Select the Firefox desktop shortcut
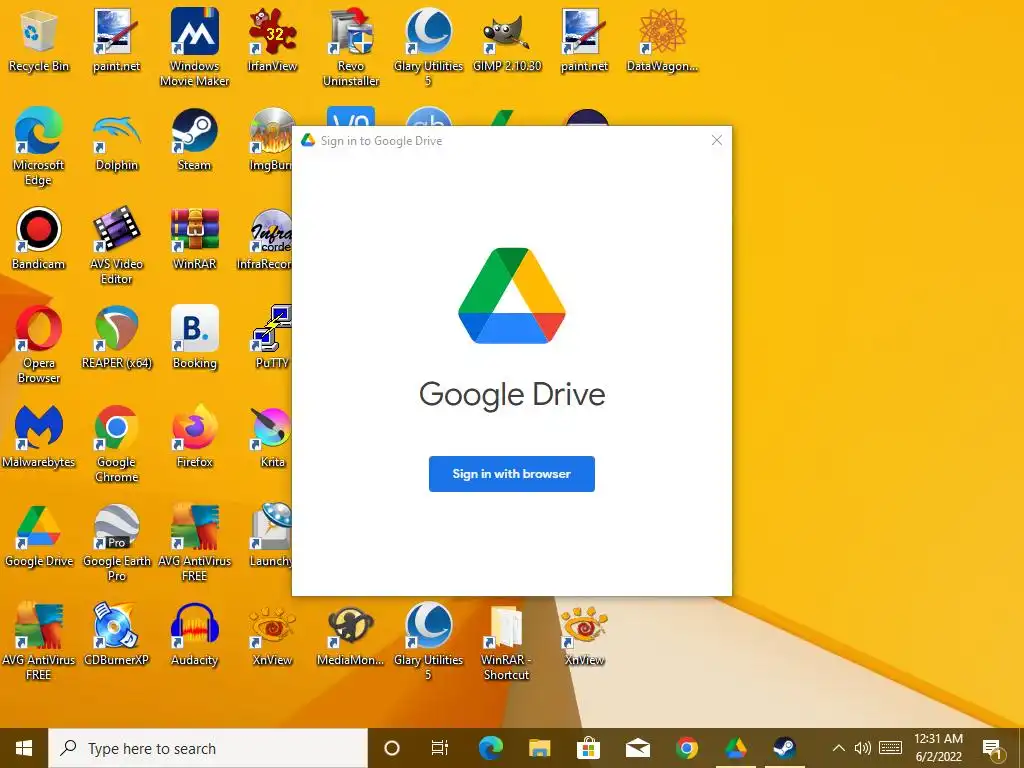The width and height of the screenshot is (1024, 768). point(195,438)
